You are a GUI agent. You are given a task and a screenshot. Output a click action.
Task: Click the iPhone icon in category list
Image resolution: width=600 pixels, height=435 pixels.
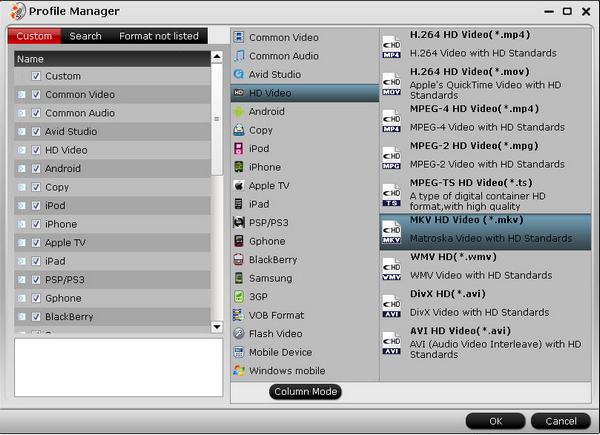click(239, 167)
